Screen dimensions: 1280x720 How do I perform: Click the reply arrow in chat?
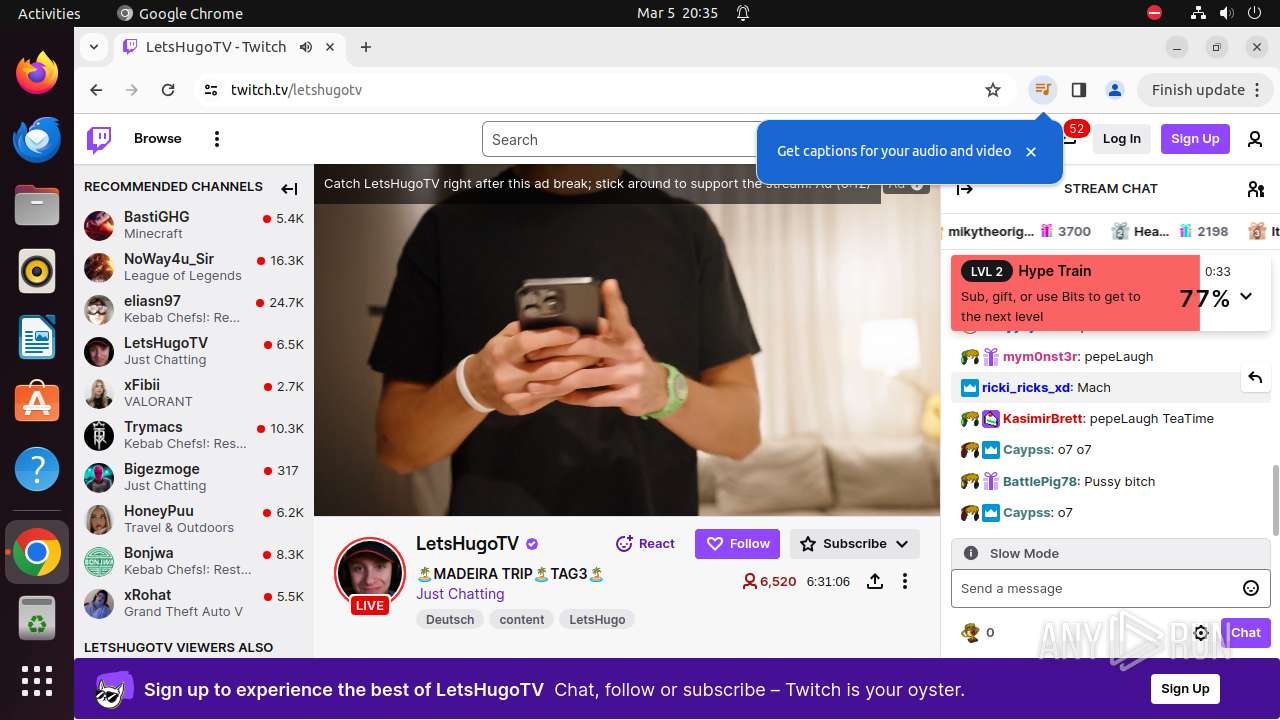pos(1255,378)
